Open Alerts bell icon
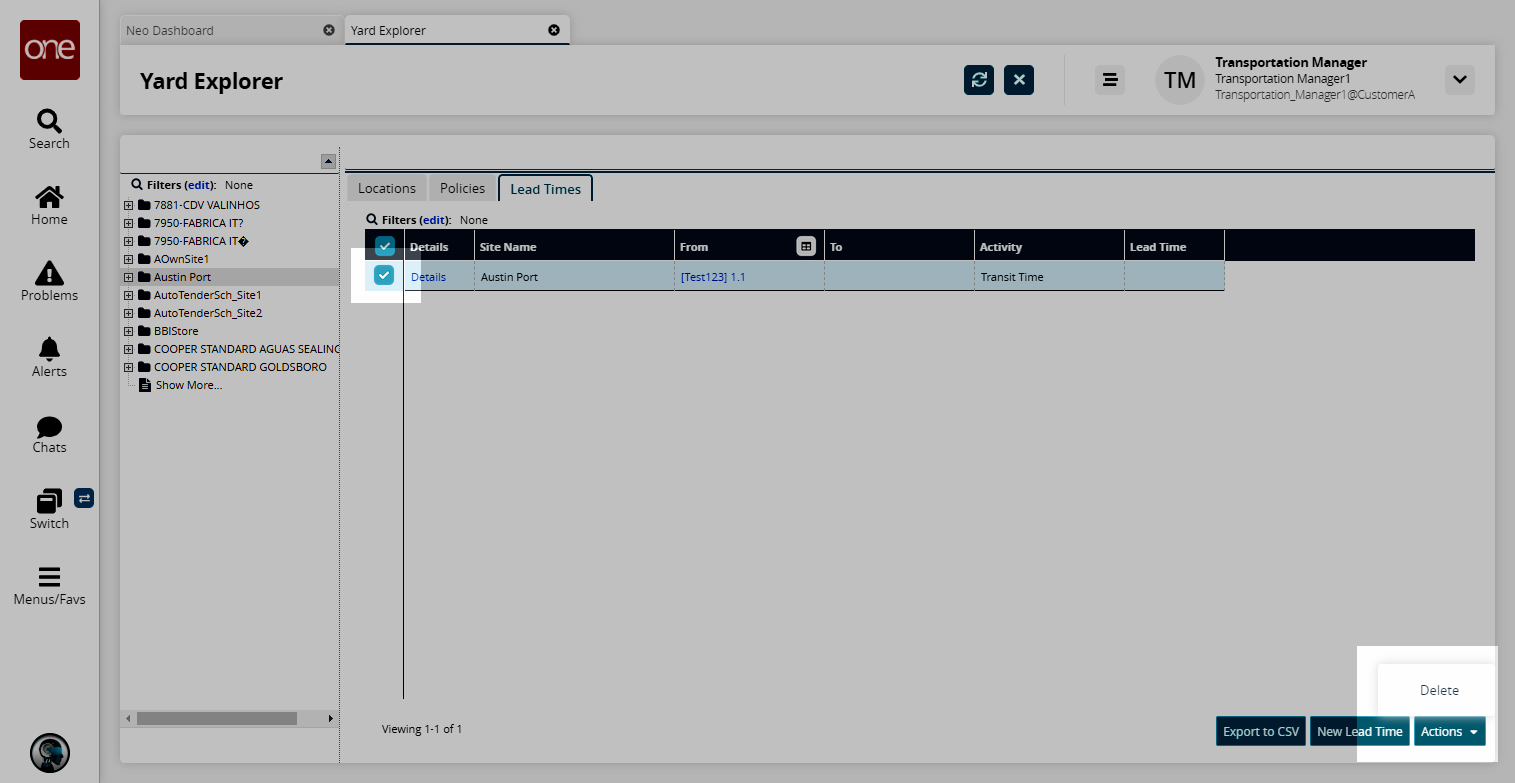Viewport: 1515px width, 783px height. click(49, 348)
